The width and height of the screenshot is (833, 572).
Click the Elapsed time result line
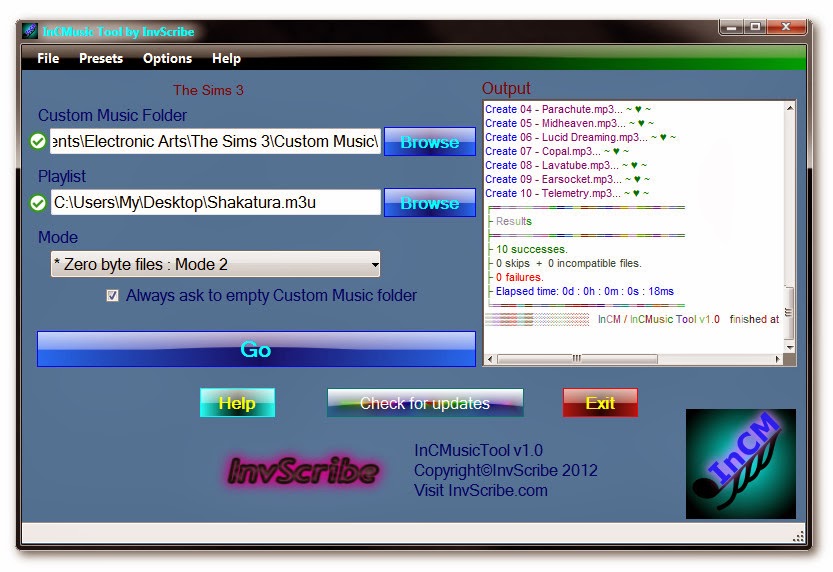point(584,291)
